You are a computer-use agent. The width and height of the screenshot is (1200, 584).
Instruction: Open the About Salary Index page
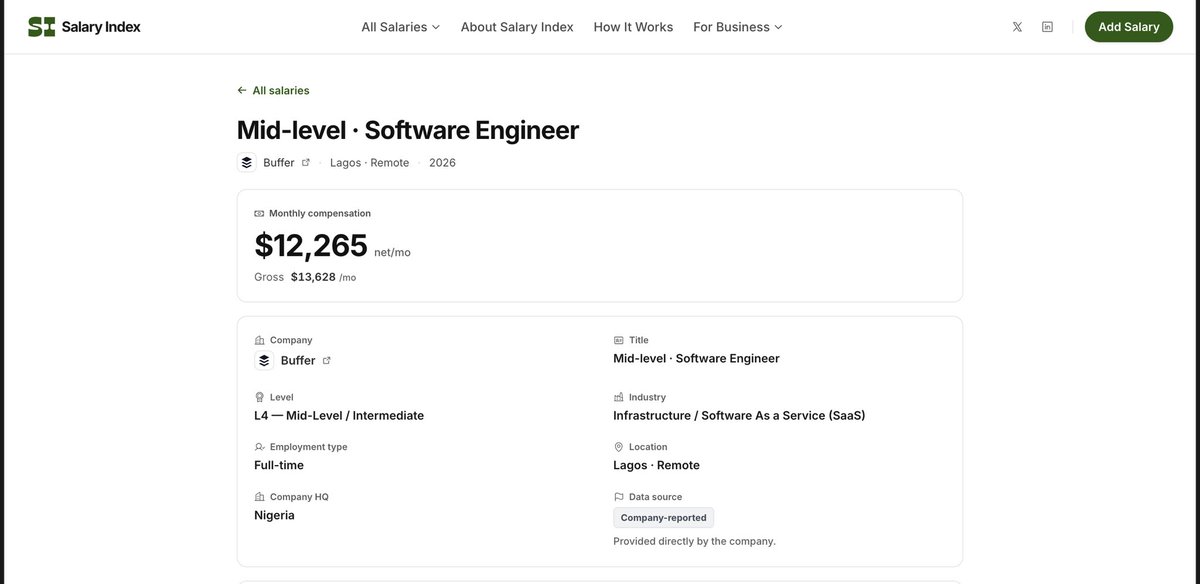tap(517, 27)
